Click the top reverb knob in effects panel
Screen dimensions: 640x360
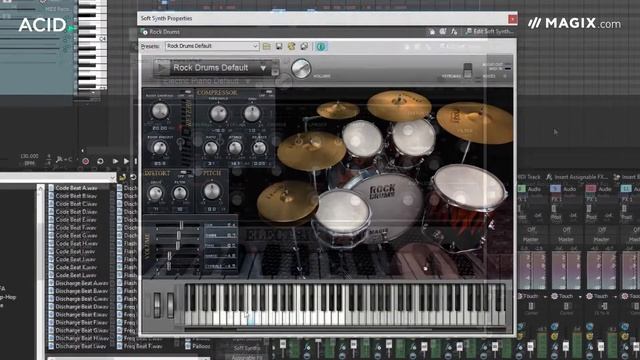[x=160, y=111]
